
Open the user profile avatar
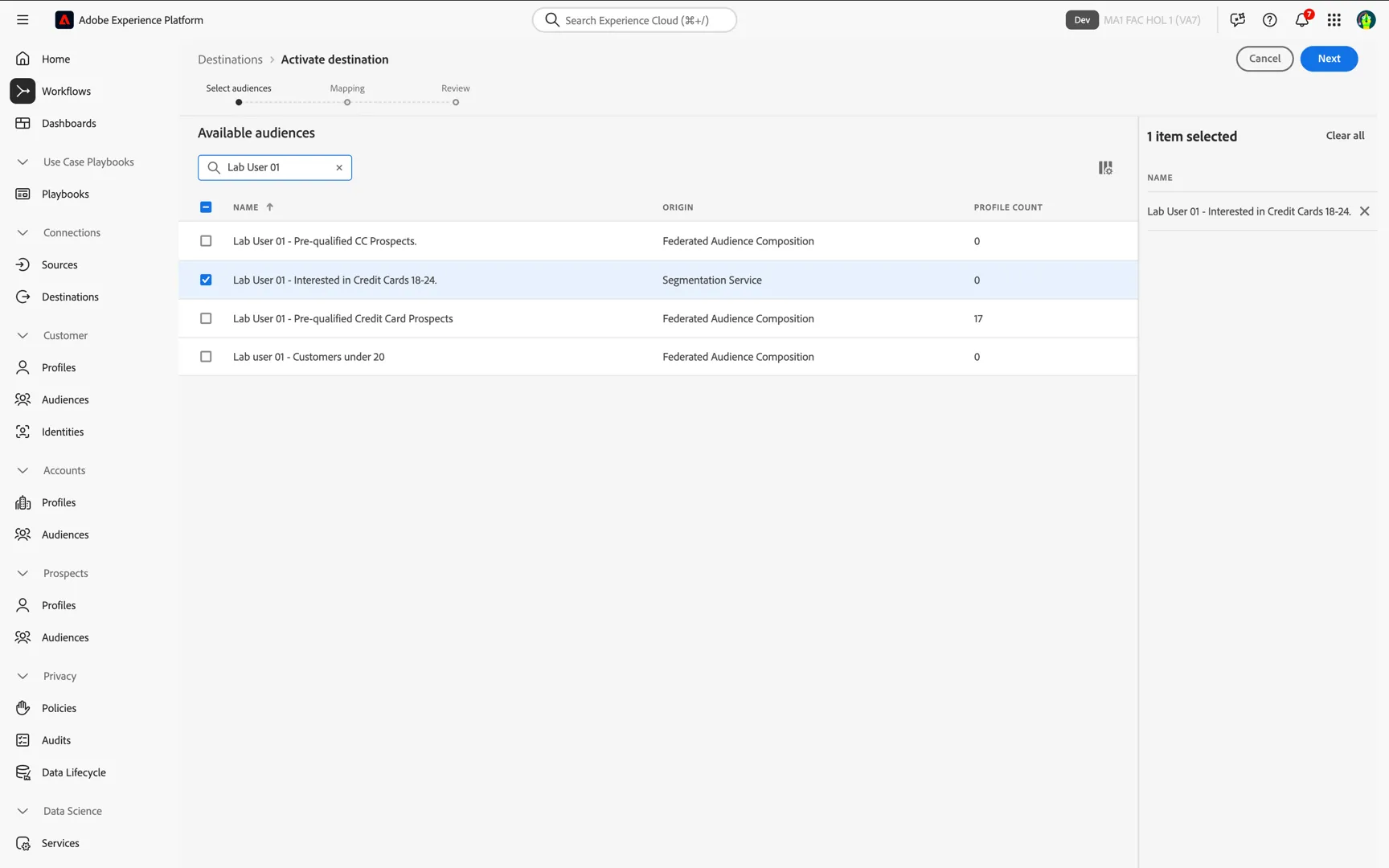pos(1366,20)
